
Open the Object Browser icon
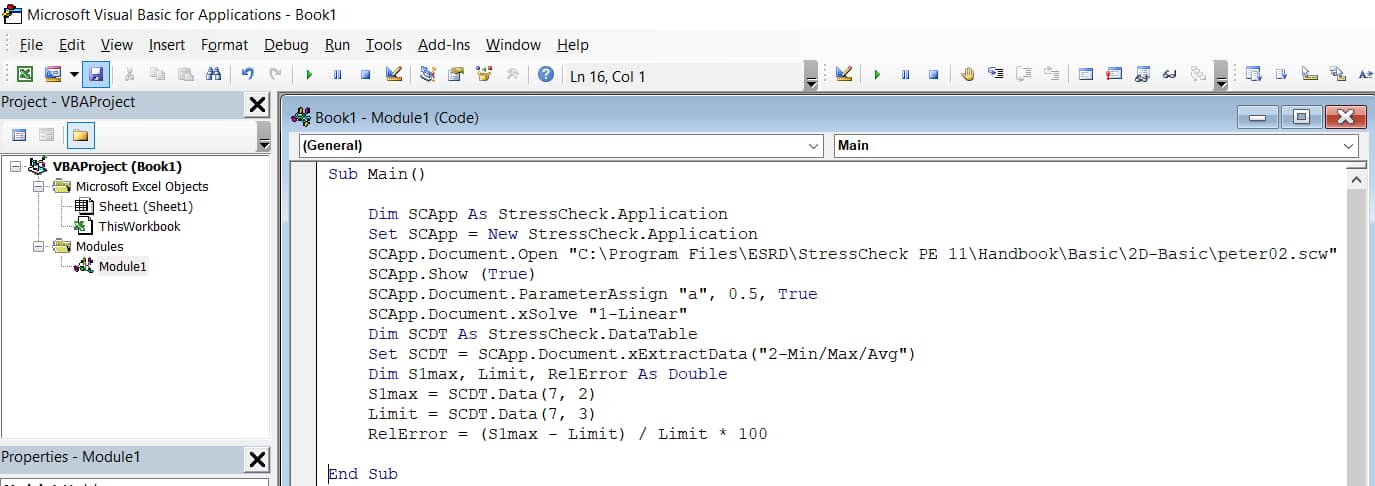point(485,75)
